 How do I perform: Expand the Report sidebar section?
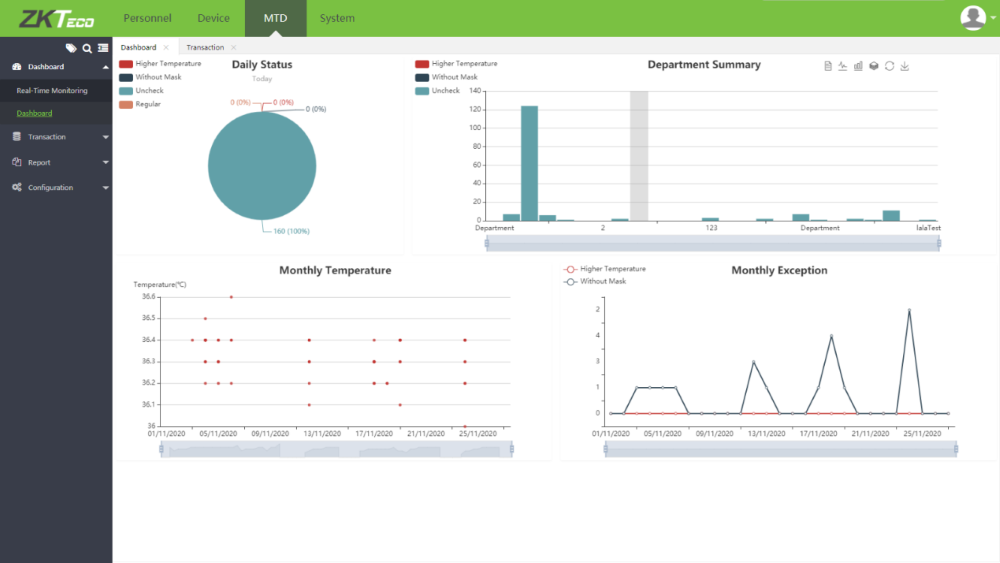coord(56,162)
